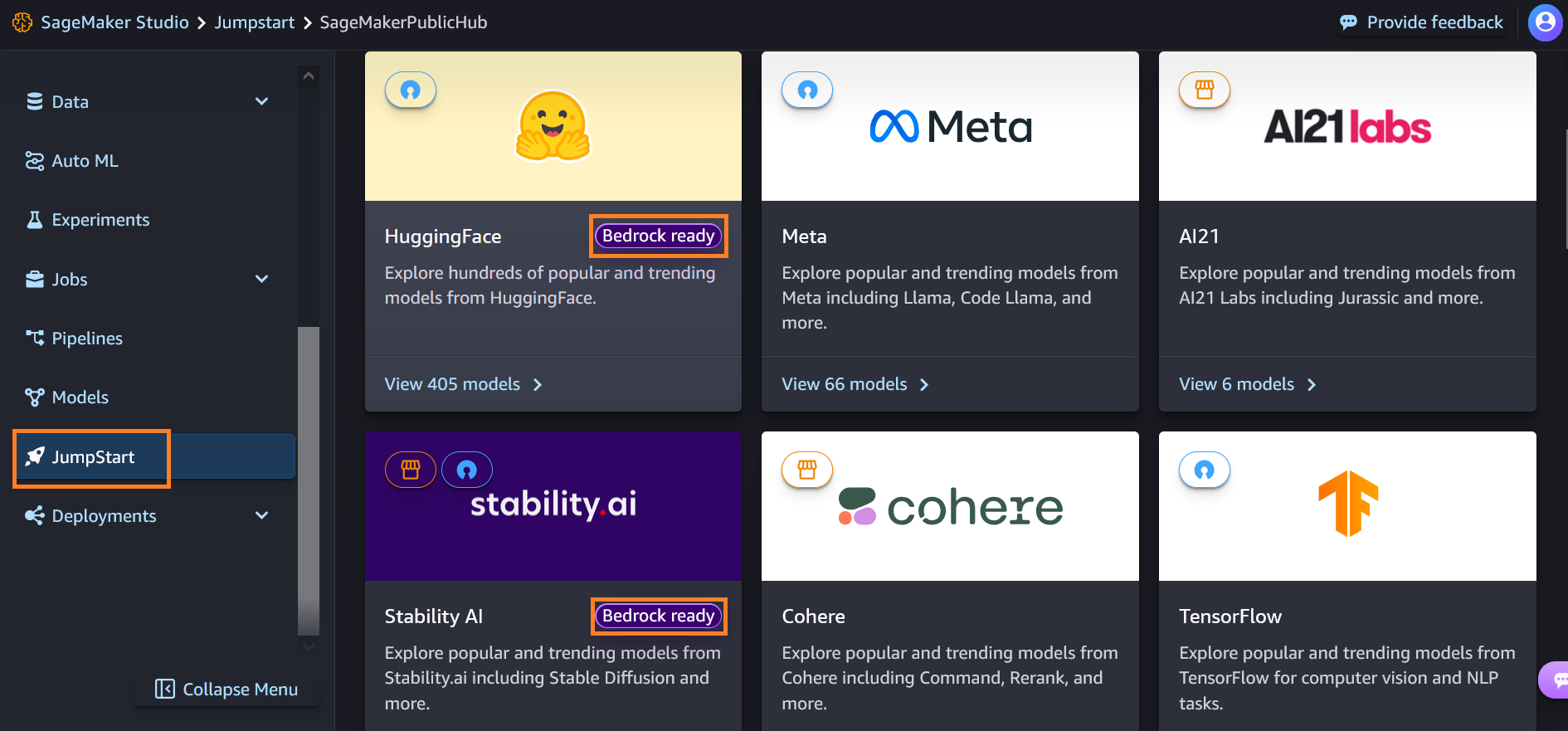The width and height of the screenshot is (1568, 731).
Task: Open View 66 models link
Action: click(x=855, y=384)
